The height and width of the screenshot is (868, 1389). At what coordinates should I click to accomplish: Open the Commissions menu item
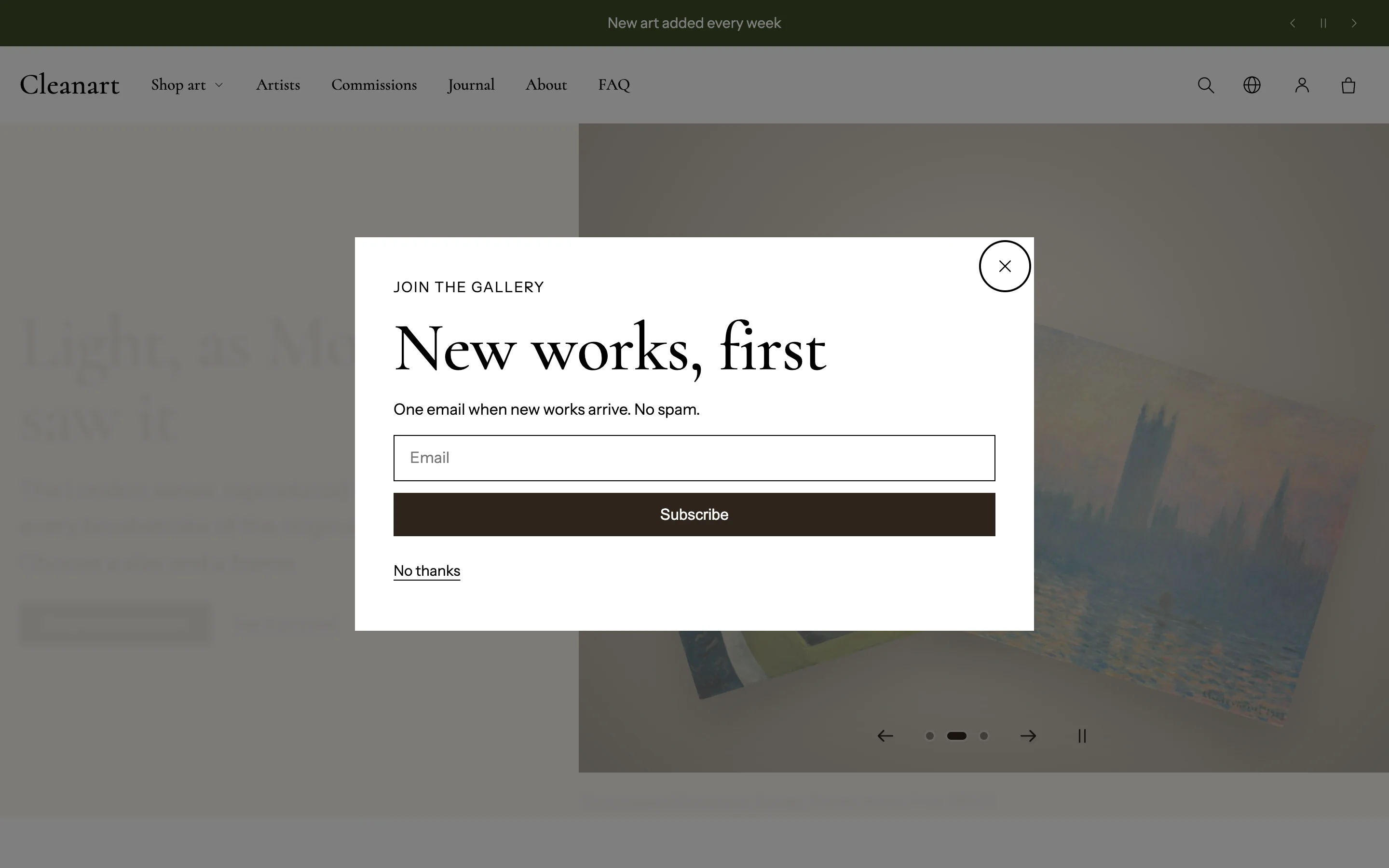[374, 85]
